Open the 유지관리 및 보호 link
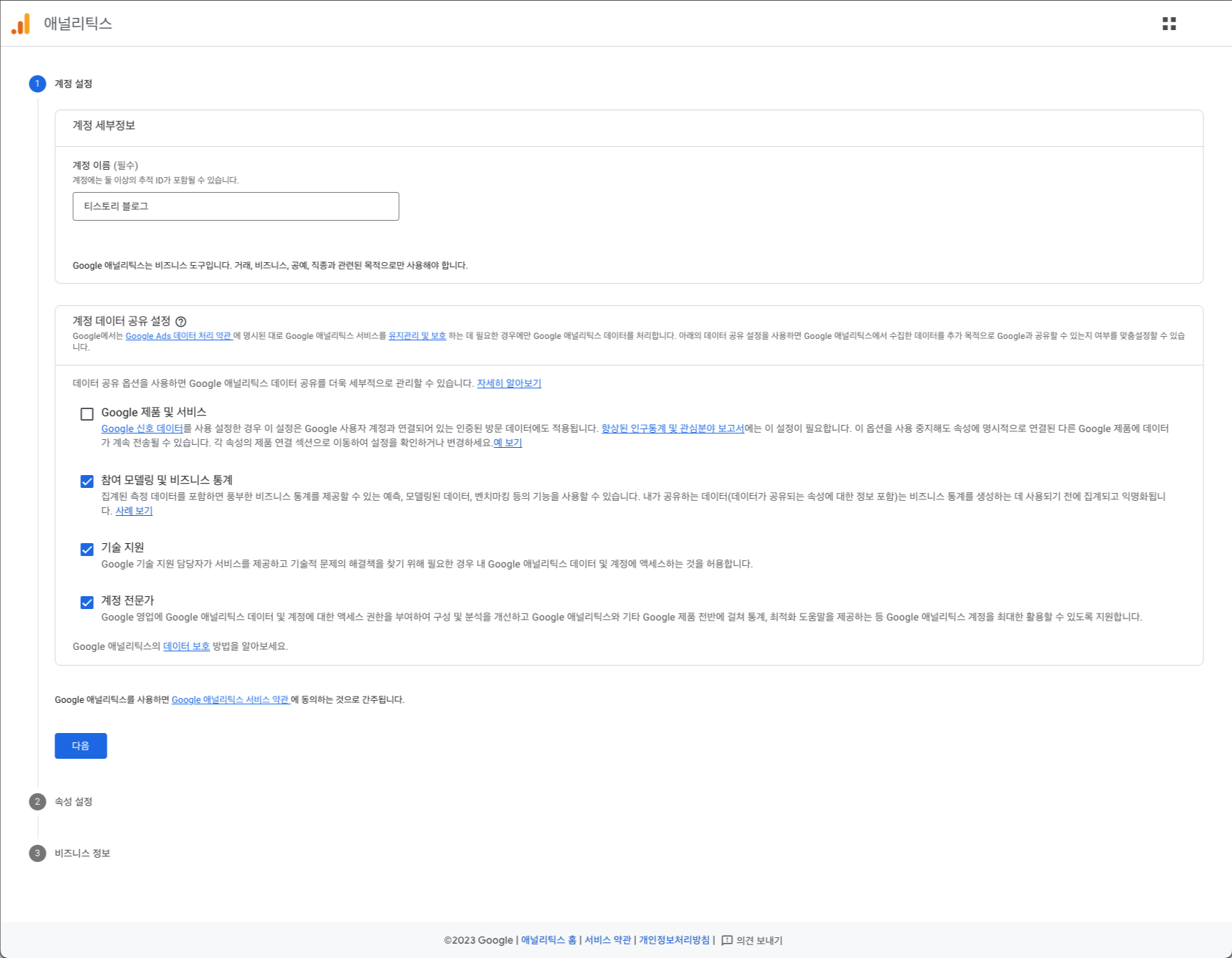1232x958 pixels. (x=417, y=335)
